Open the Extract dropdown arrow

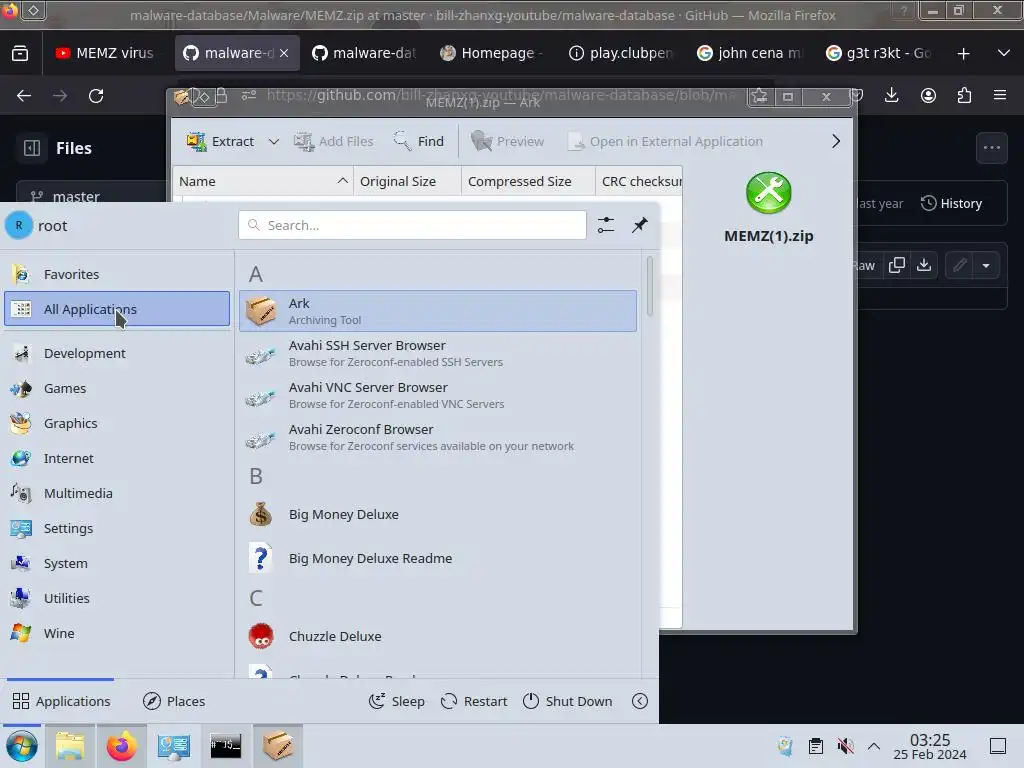pos(274,141)
